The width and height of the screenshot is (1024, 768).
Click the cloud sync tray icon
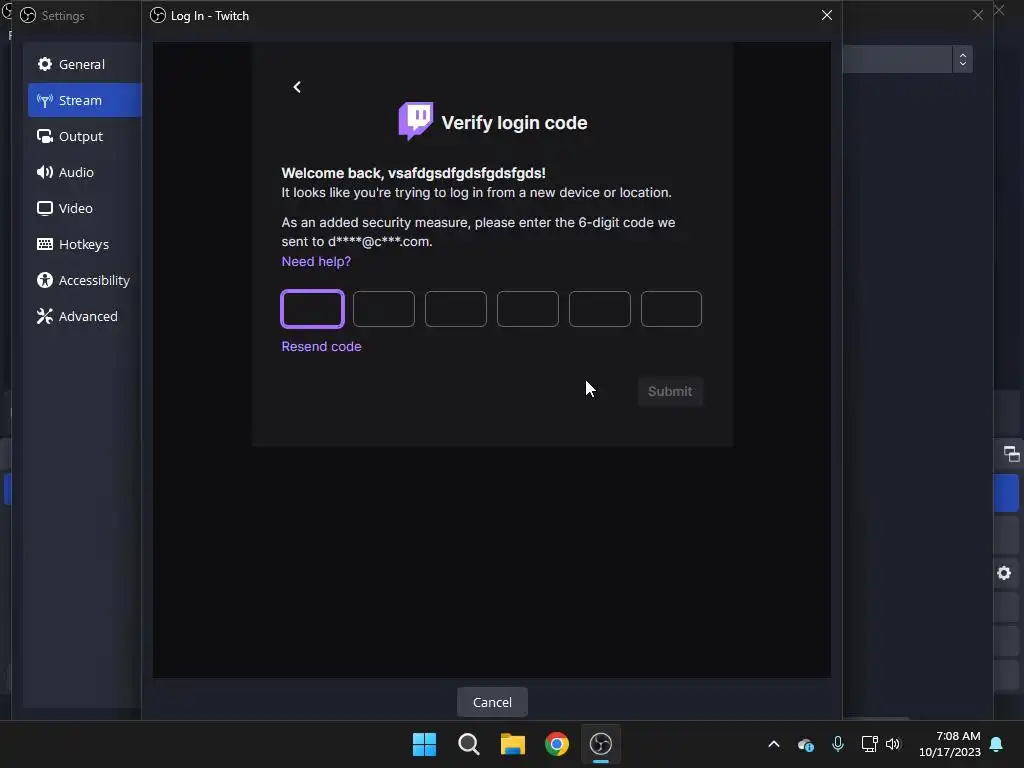(806, 744)
